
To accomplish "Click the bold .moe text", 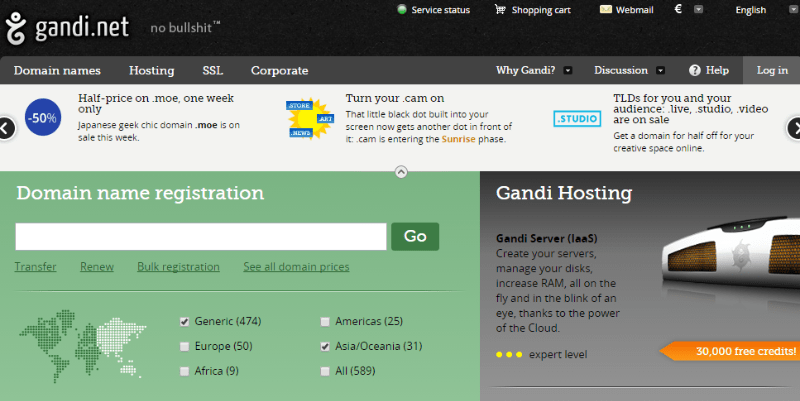I will click(206, 125).
